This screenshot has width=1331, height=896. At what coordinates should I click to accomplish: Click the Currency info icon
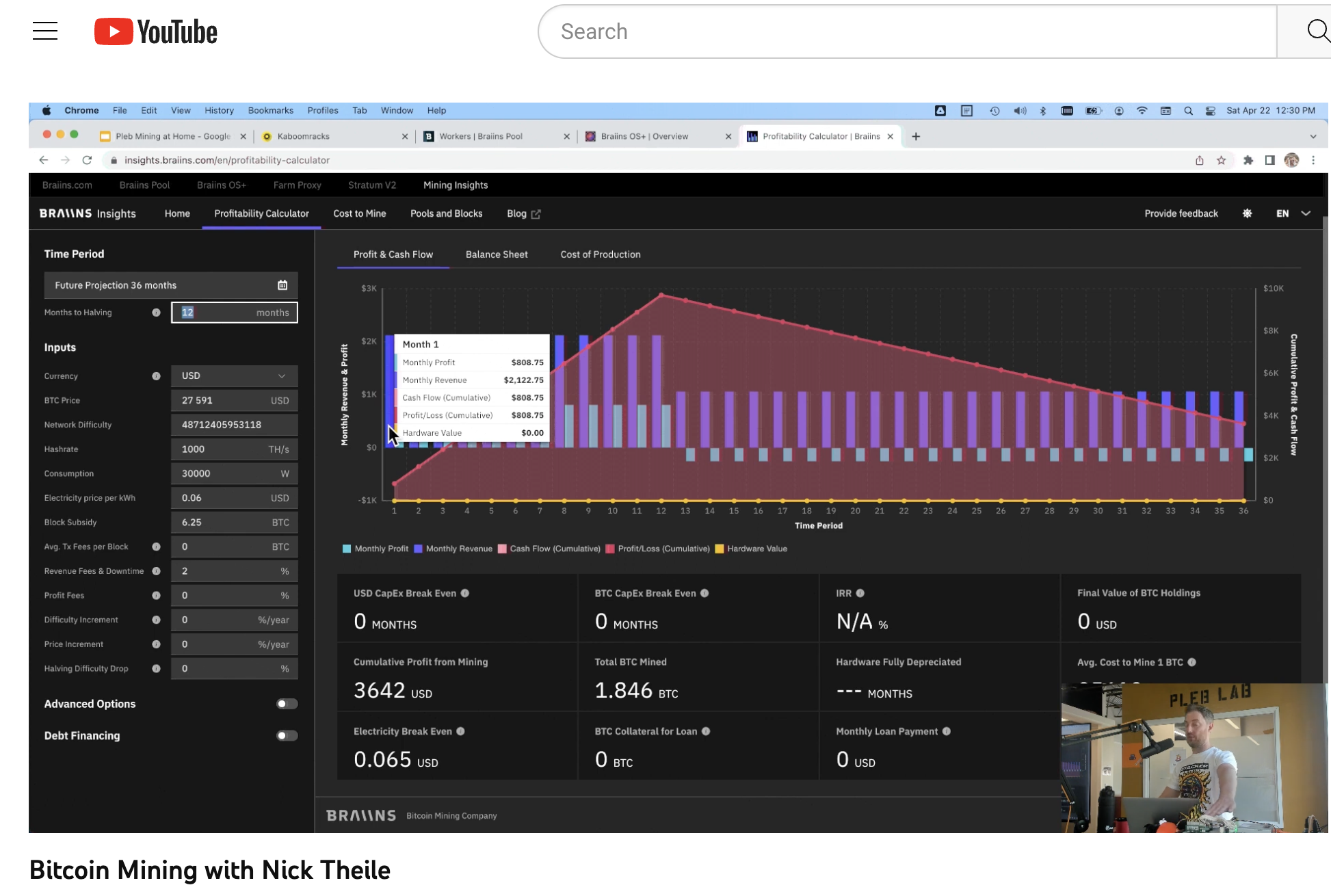pyautogui.click(x=156, y=376)
